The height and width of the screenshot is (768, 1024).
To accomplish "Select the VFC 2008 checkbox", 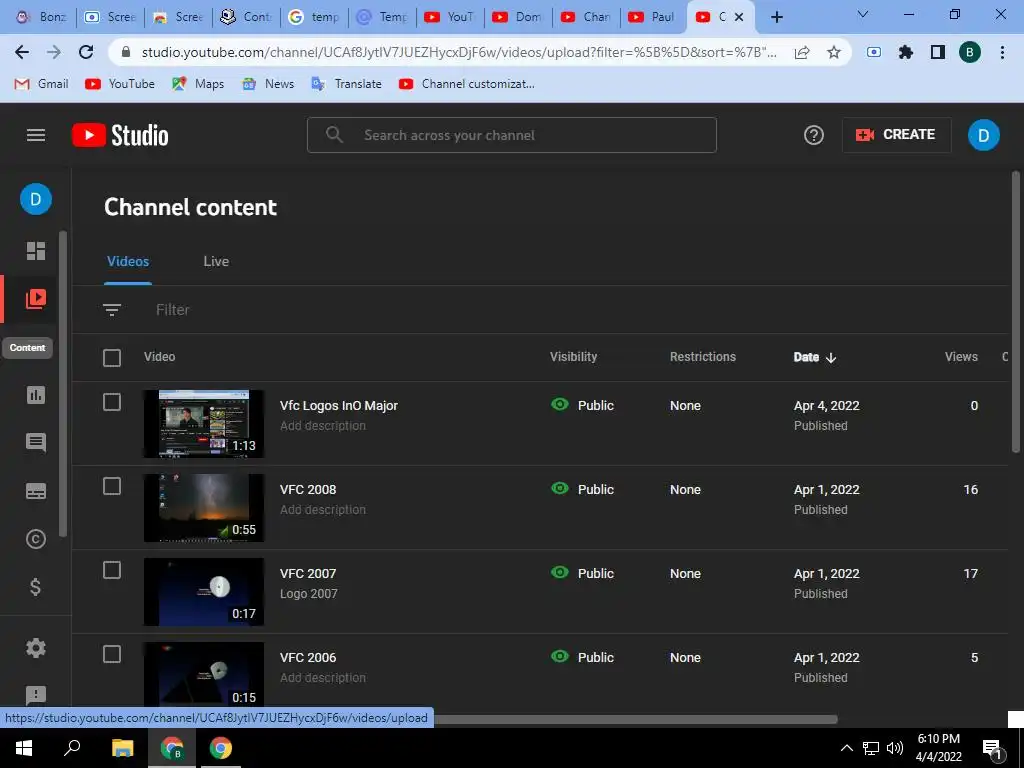I will 112,486.
